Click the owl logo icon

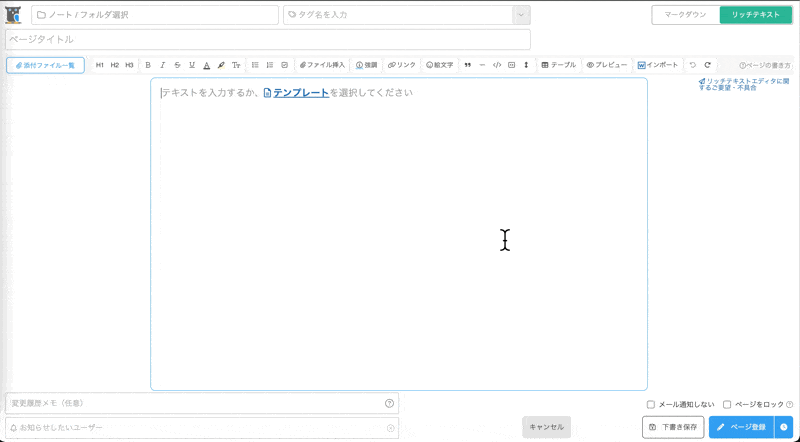14,15
